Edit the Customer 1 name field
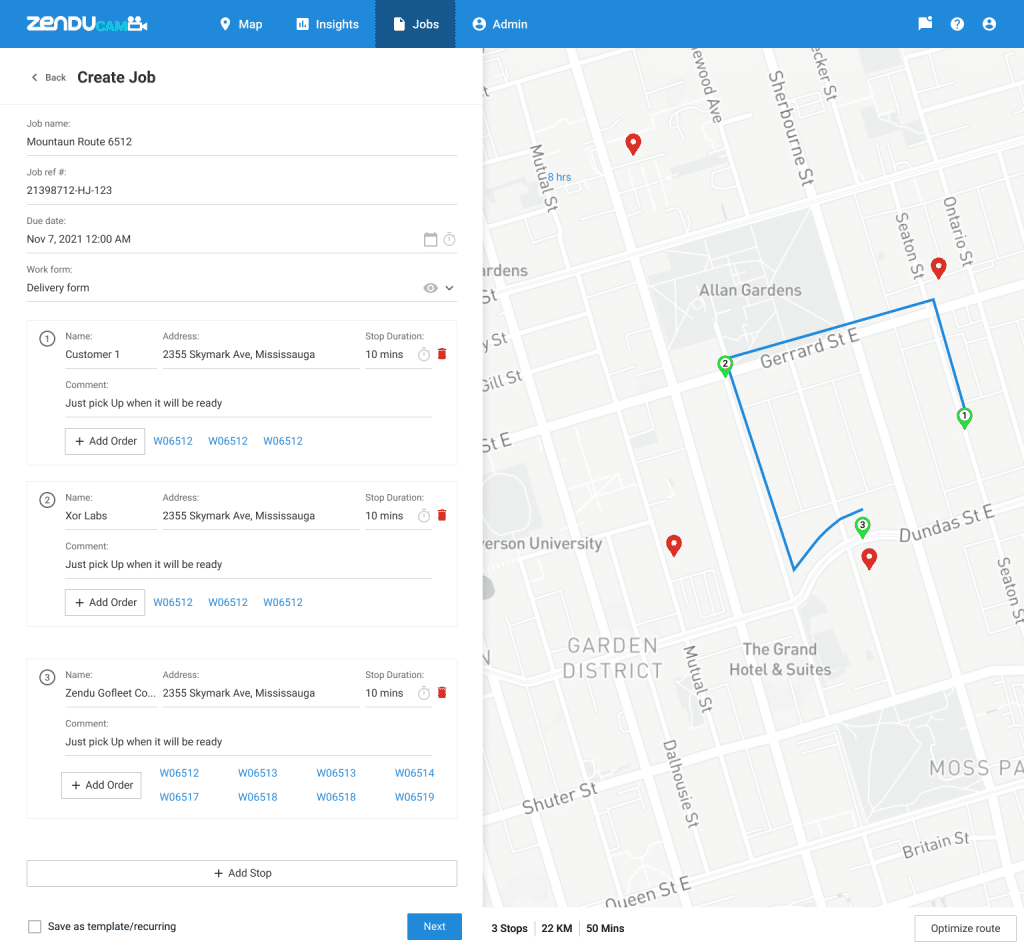 (111, 355)
